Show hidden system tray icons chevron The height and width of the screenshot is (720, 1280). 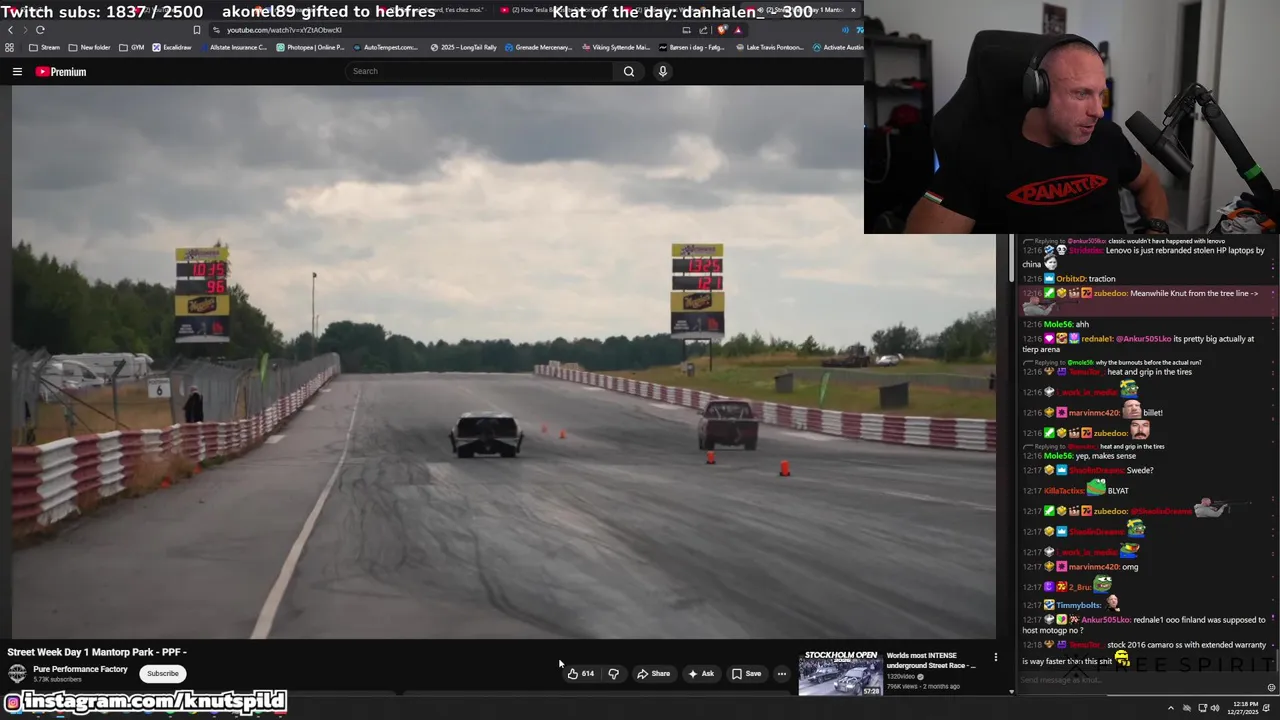(x=1171, y=708)
